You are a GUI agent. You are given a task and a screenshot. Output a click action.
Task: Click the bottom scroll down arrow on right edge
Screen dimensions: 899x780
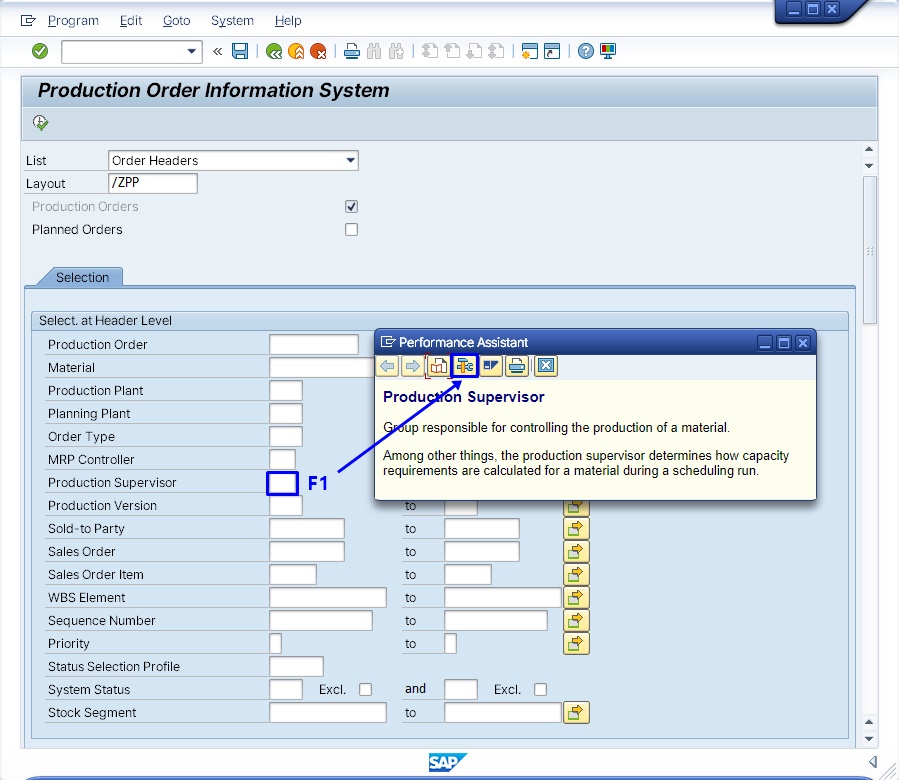869,739
